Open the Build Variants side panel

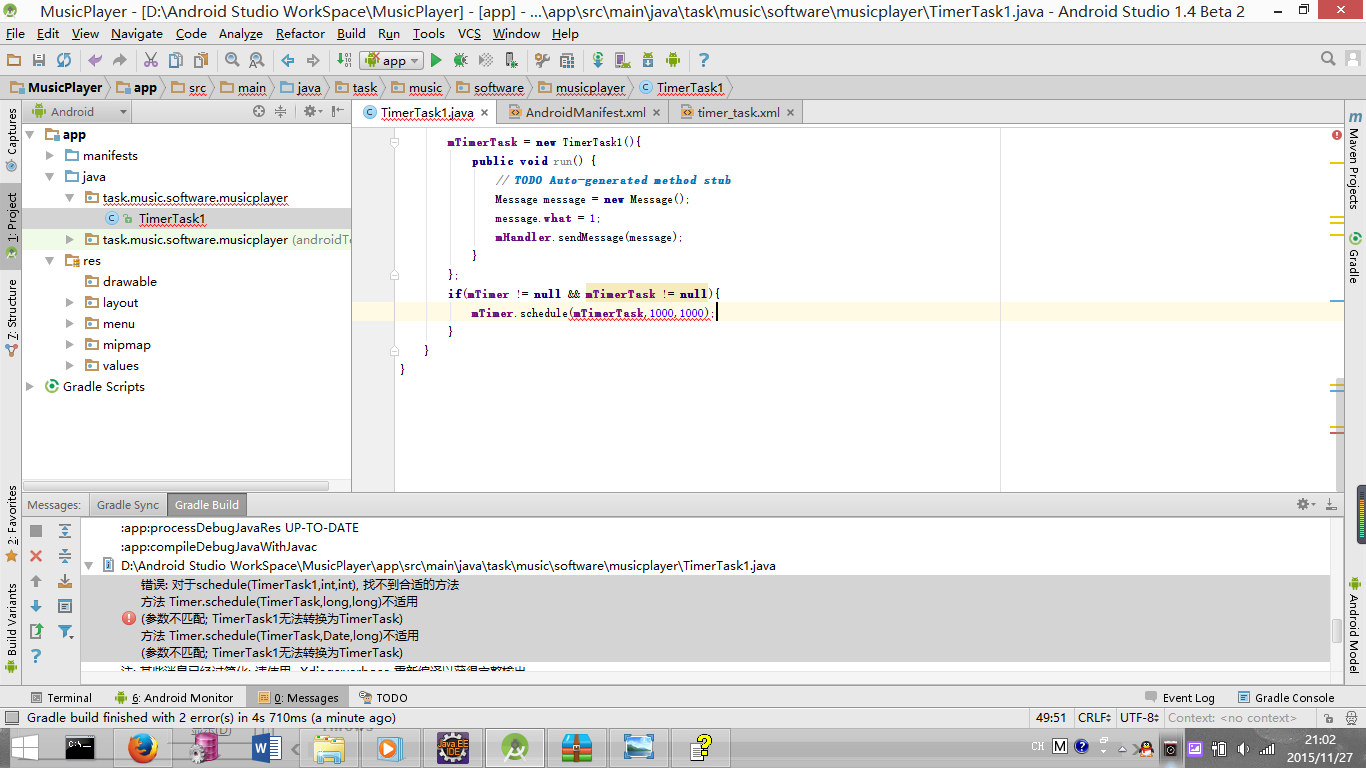pos(11,630)
